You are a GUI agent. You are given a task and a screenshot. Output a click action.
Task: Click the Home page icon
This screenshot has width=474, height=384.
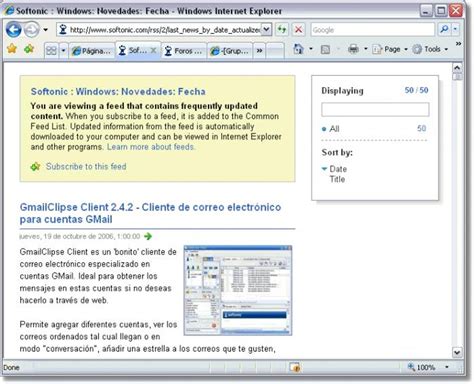(x=298, y=49)
